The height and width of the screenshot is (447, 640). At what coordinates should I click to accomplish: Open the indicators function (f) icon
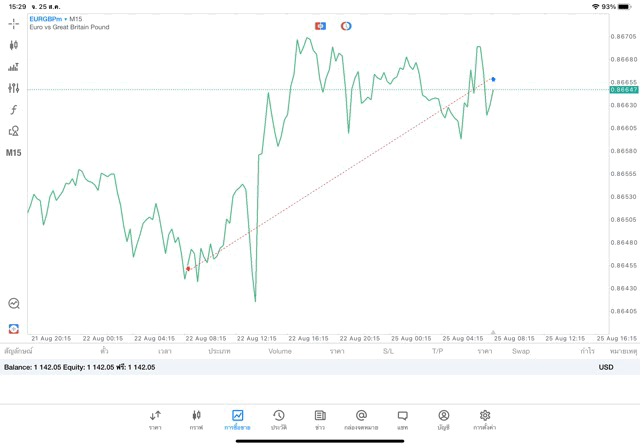[x=13, y=110]
